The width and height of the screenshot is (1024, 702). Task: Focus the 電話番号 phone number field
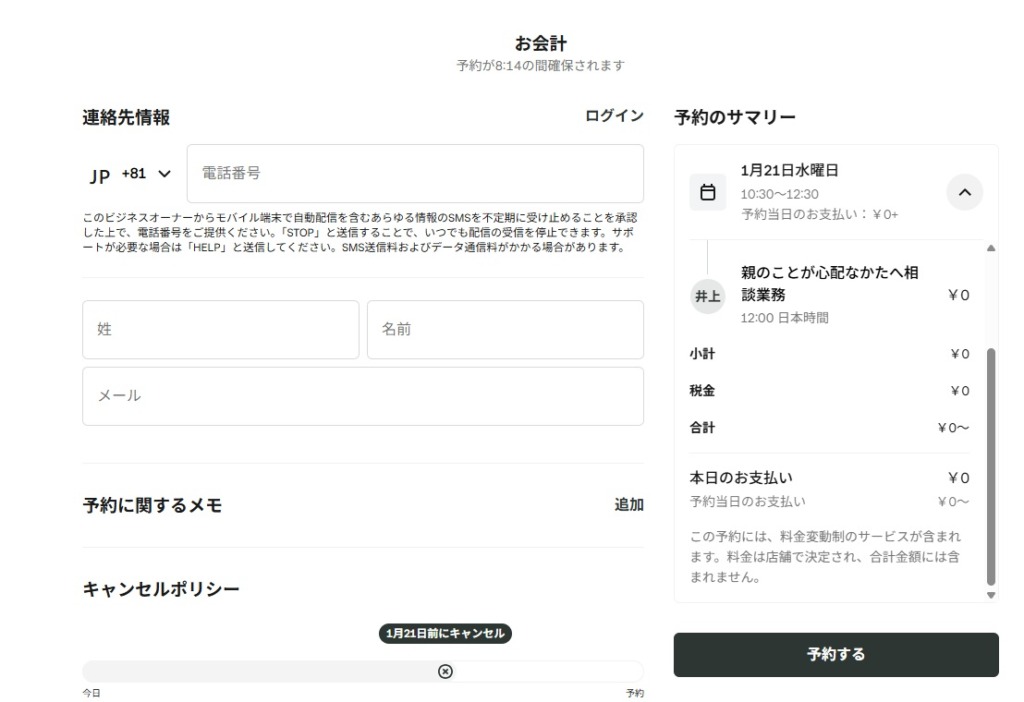415,174
